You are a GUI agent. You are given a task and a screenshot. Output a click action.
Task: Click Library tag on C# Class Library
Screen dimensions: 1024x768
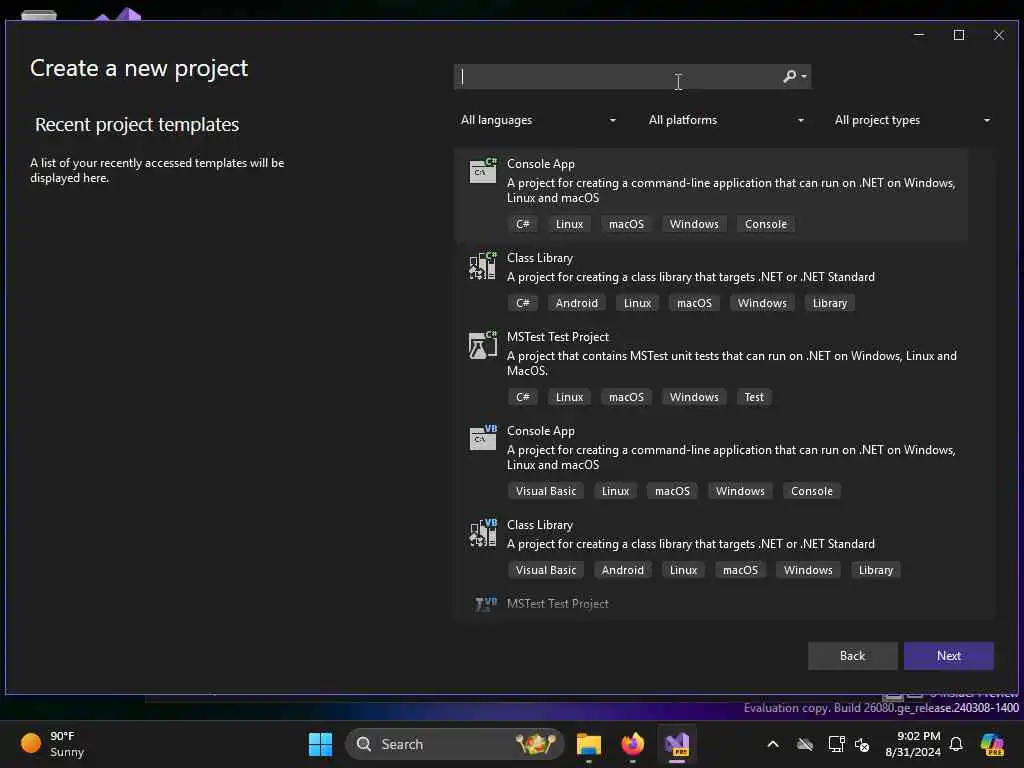829,303
